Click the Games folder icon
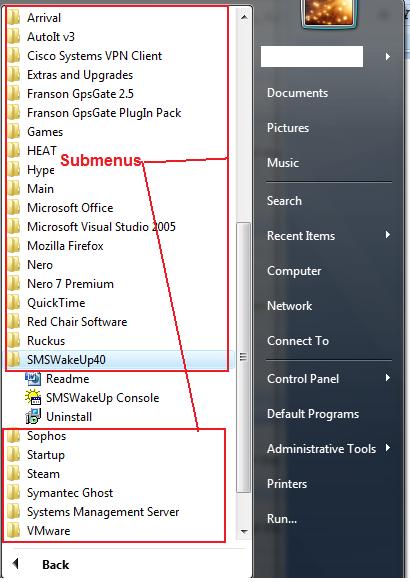This screenshot has height=582, width=410. 14,131
